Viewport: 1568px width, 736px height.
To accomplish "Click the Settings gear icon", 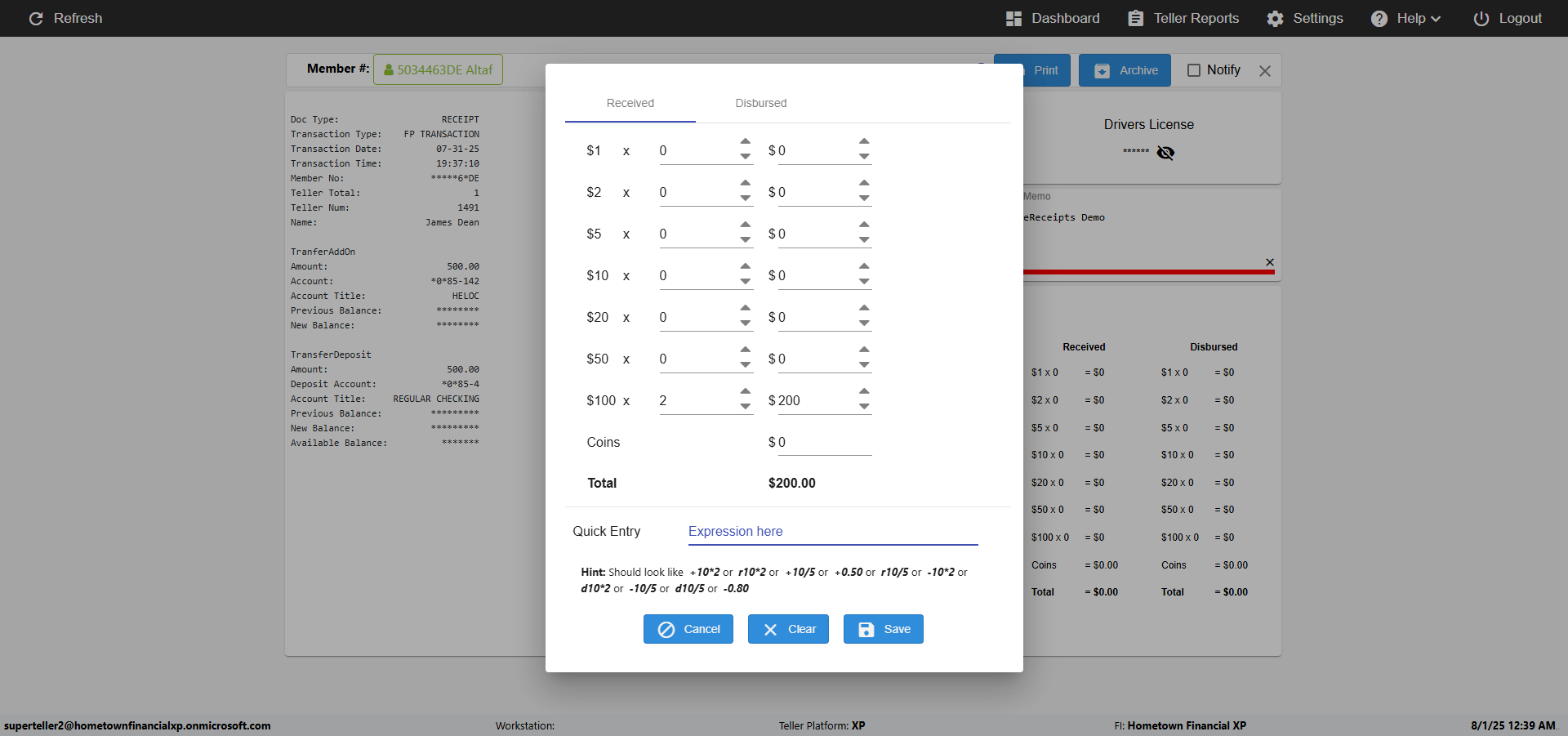I will (x=1276, y=18).
